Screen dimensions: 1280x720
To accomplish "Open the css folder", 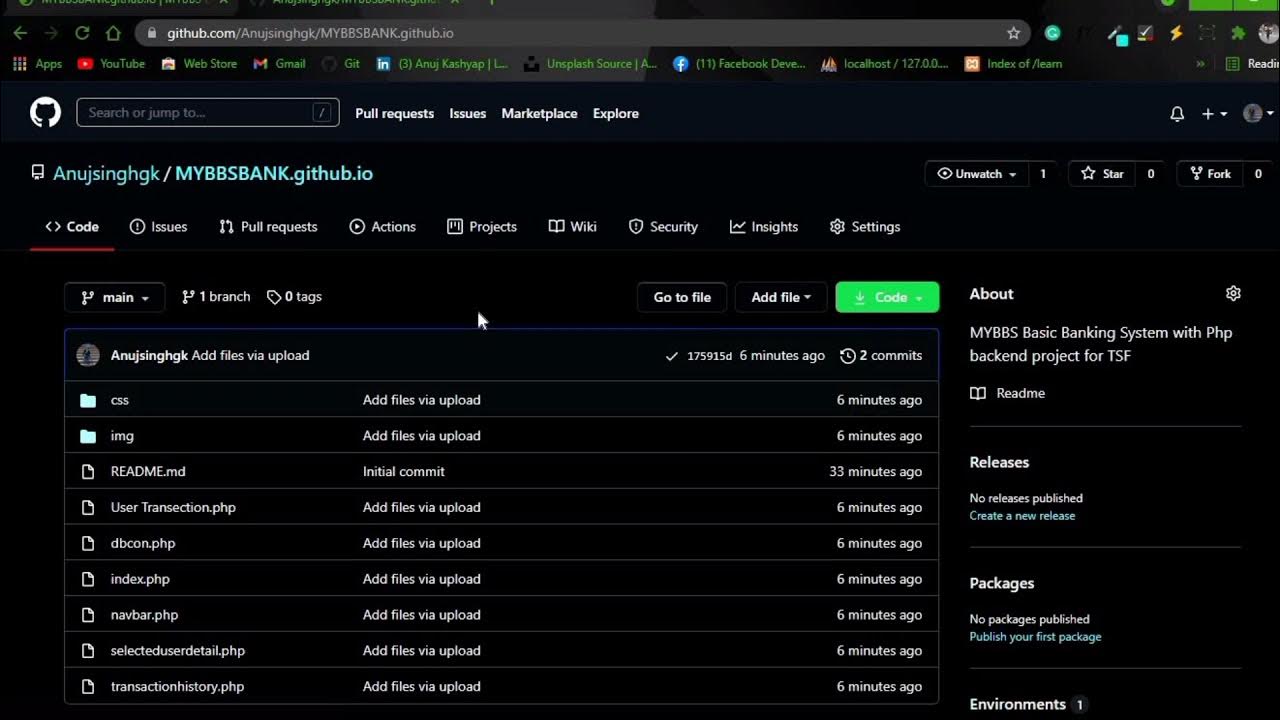I will (x=120, y=400).
